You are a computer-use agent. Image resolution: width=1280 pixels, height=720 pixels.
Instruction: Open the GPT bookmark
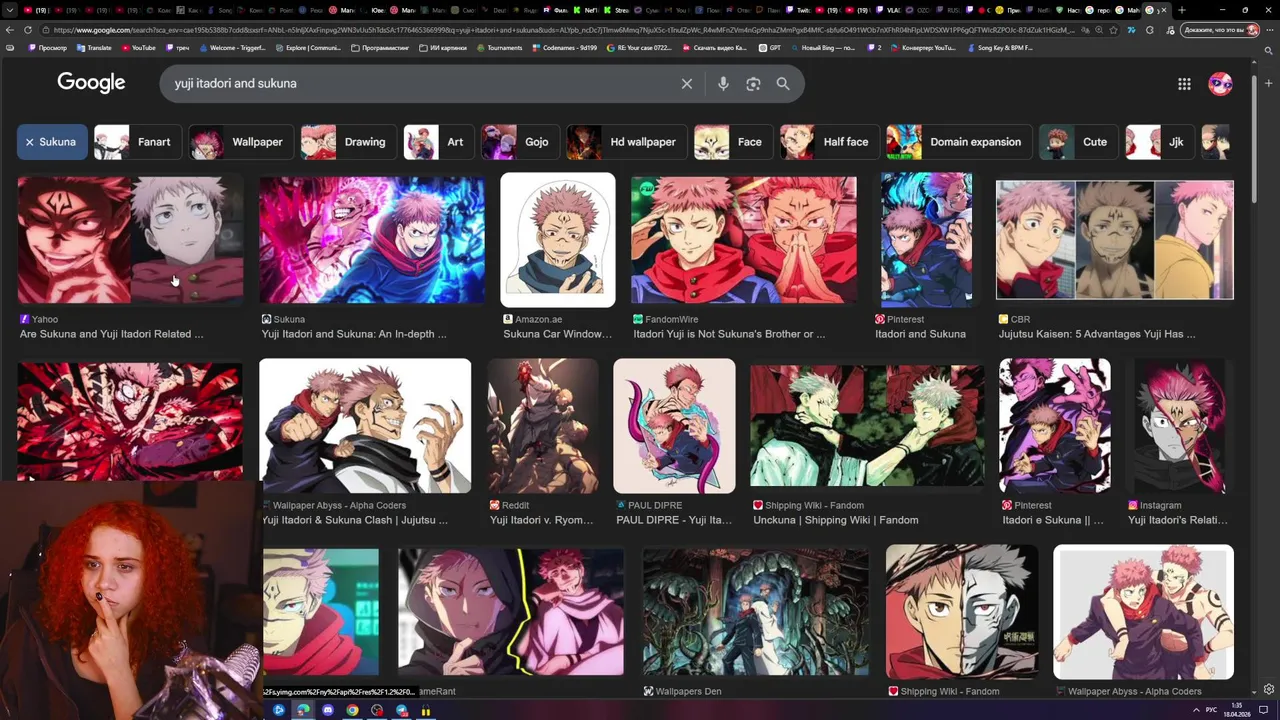(x=770, y=48)
